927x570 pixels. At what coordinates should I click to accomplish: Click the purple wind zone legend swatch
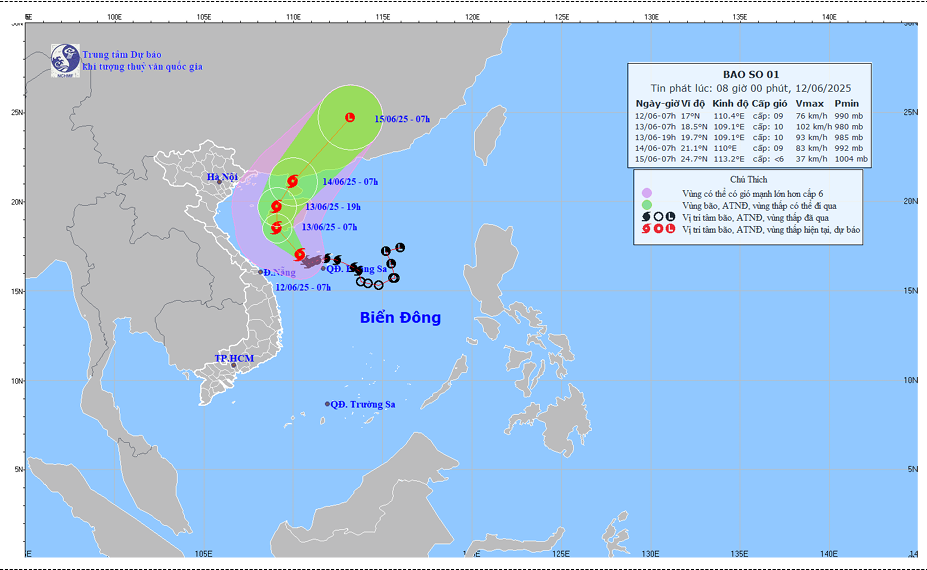[x=647, y=192]
